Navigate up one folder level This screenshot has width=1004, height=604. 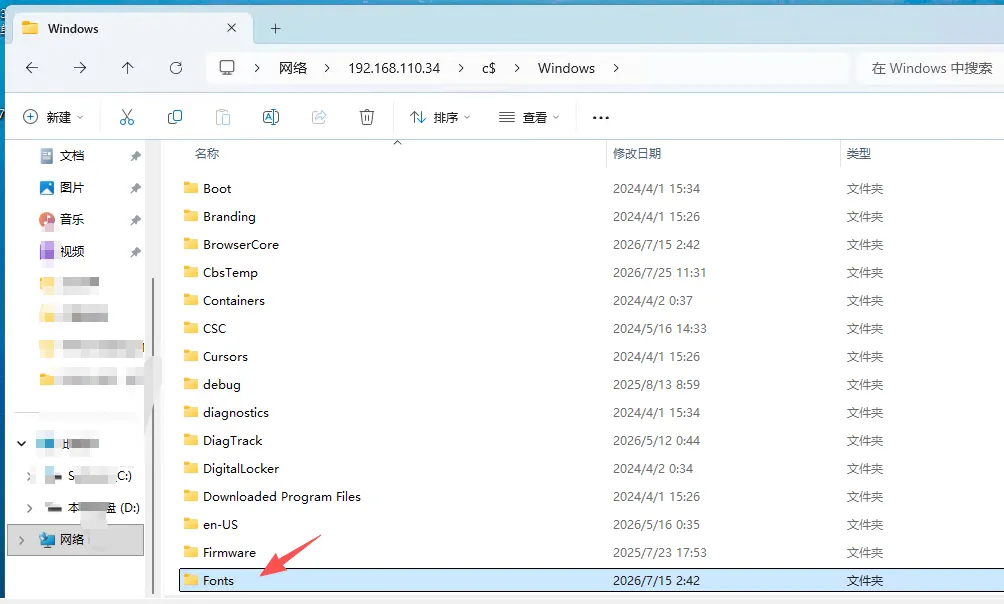[127, 68]
